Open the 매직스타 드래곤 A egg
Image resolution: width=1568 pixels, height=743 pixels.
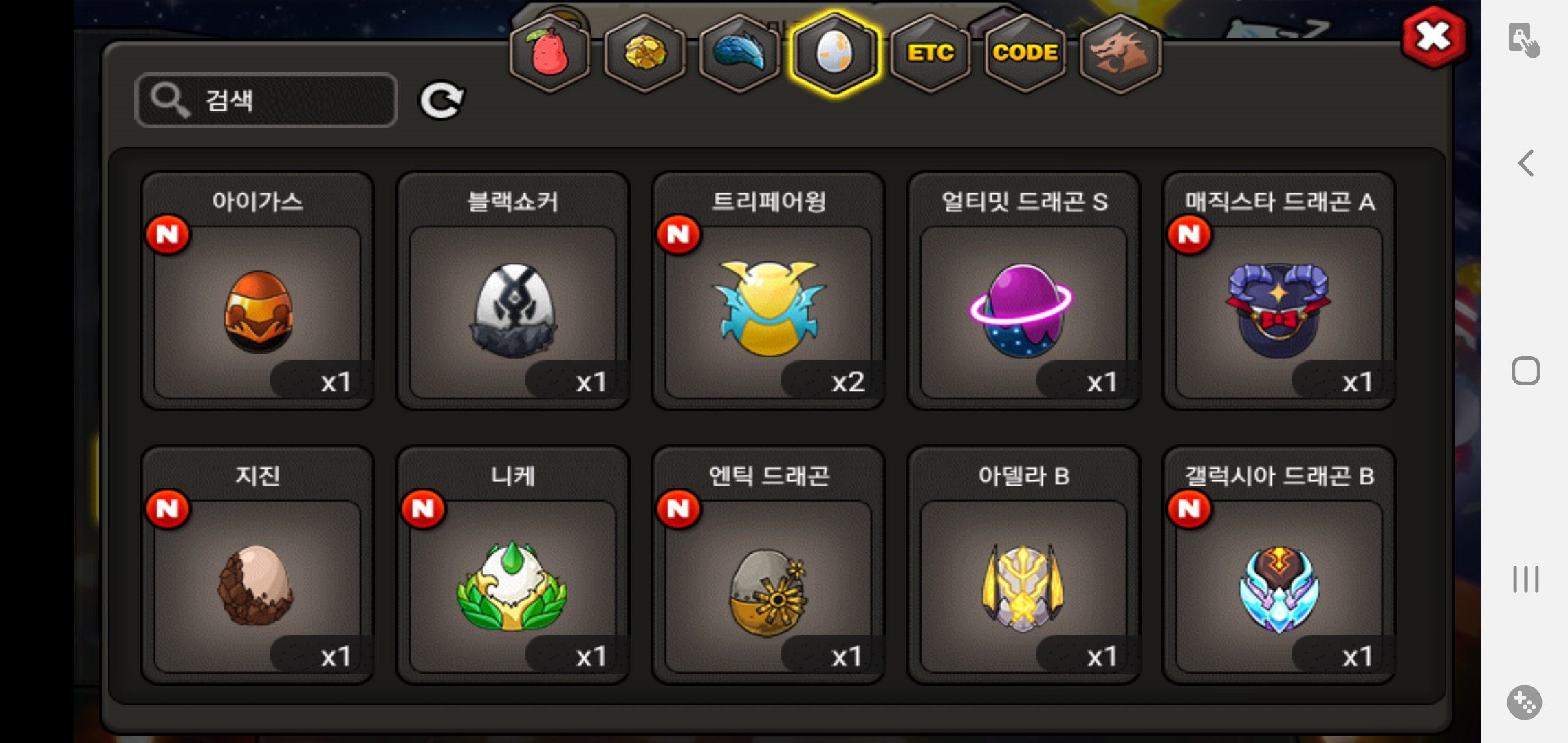pyautogui.click(x=1279, y=290)
